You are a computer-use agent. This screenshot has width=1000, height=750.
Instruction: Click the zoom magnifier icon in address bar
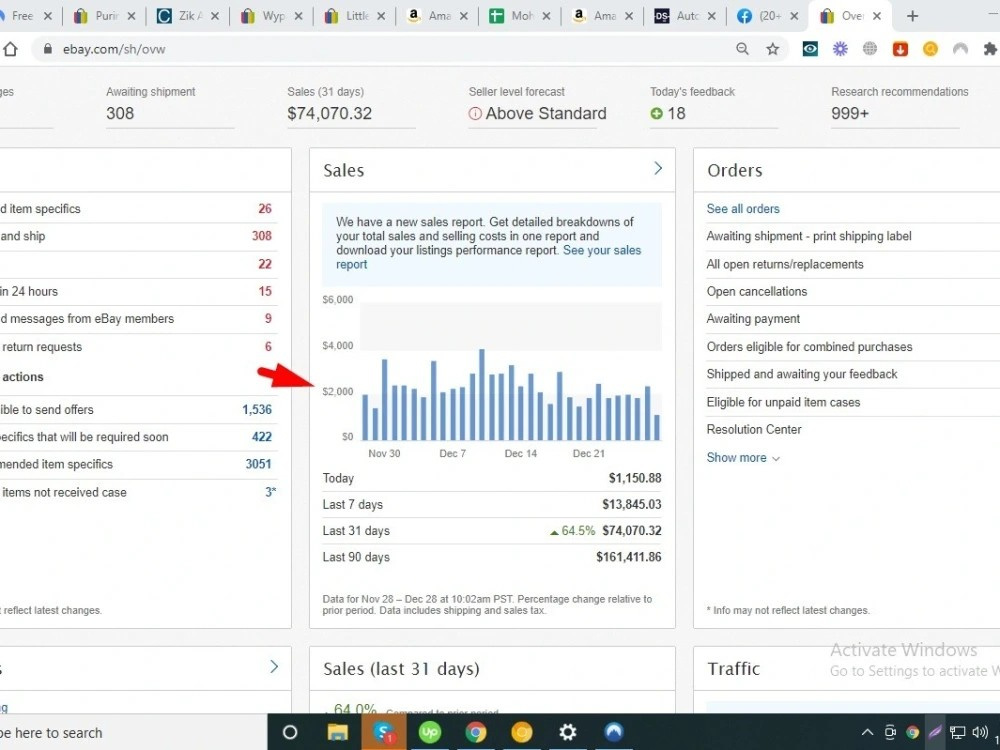click(x=742, y=49)
